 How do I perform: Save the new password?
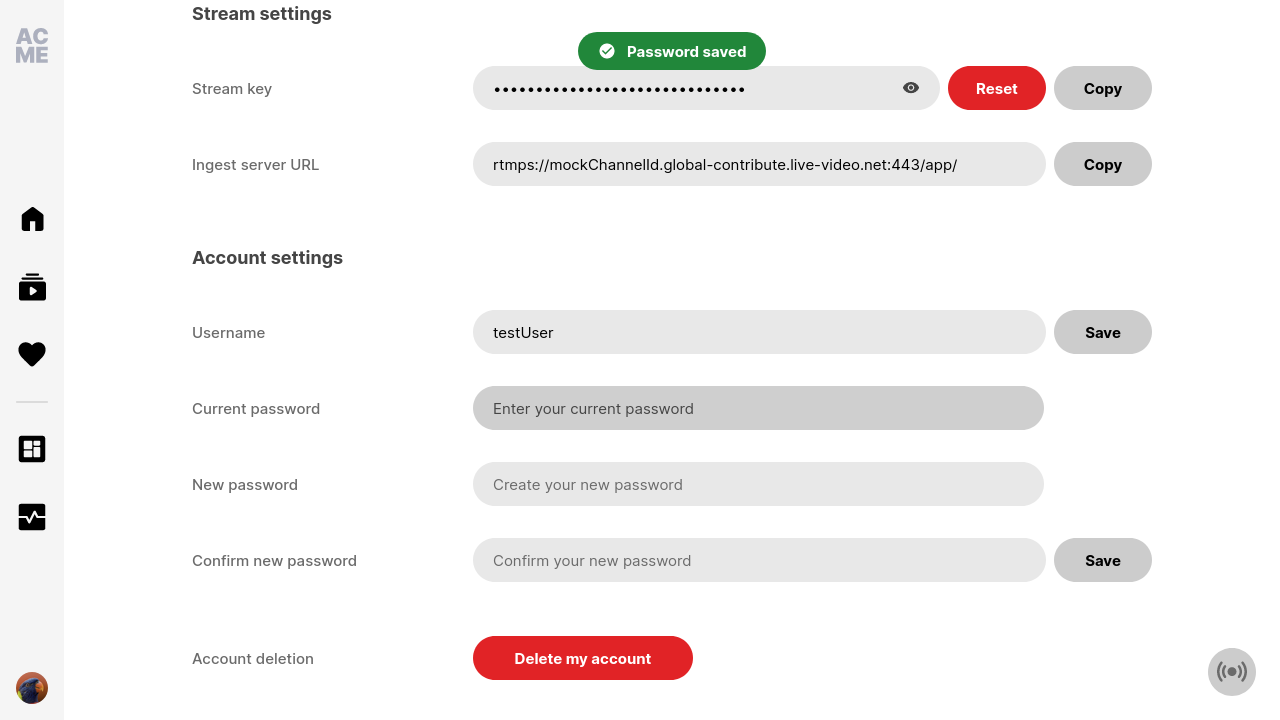(x=1103, y=560)
